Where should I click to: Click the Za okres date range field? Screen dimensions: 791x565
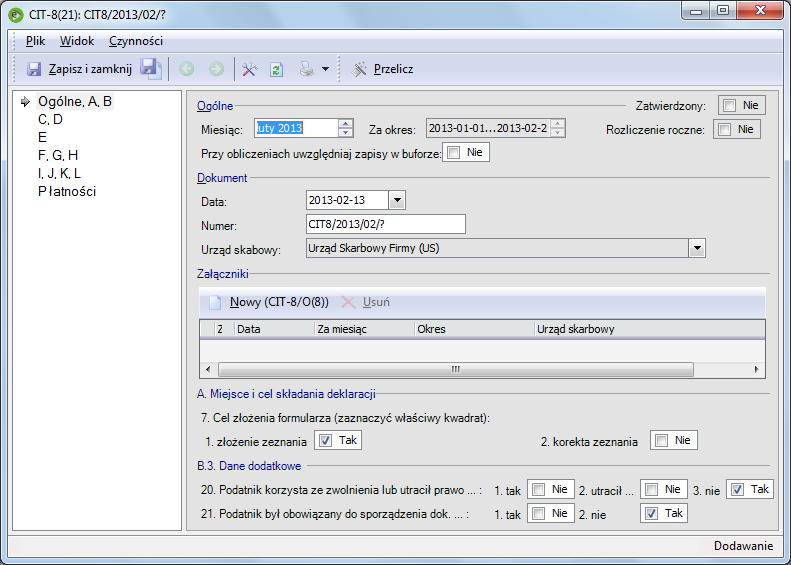(488, 128)
